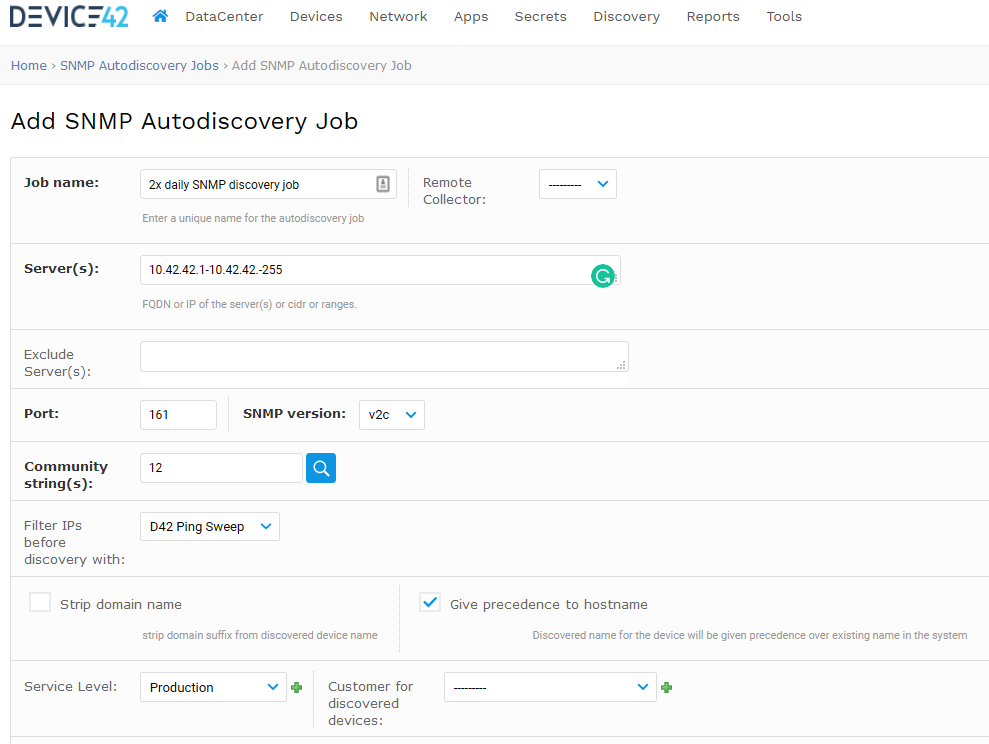The image size is (989, 744).
Task: Open the Tools menu
Action: click(784, 16)
